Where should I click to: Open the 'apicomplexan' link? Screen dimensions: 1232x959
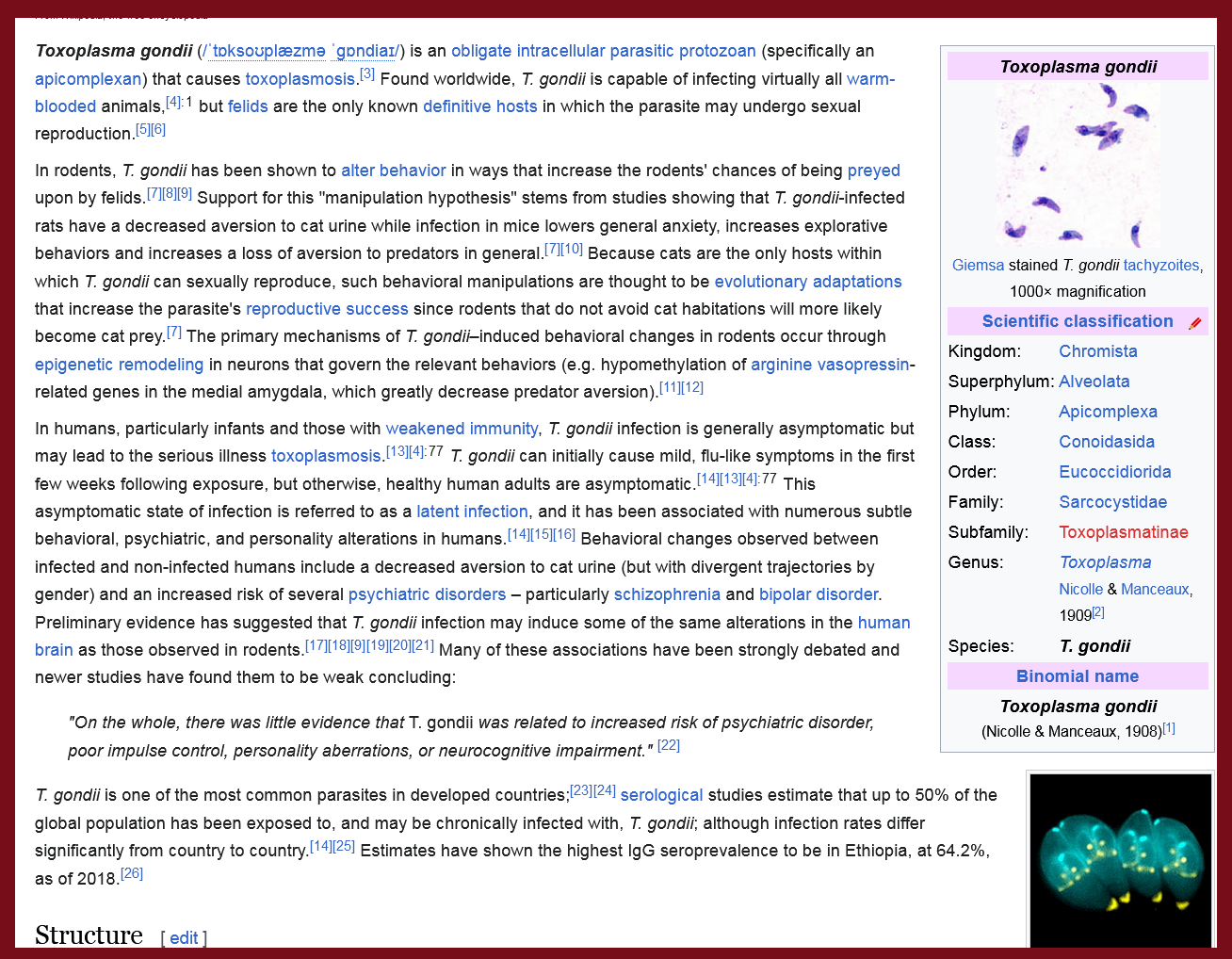[x=89, y=79]
